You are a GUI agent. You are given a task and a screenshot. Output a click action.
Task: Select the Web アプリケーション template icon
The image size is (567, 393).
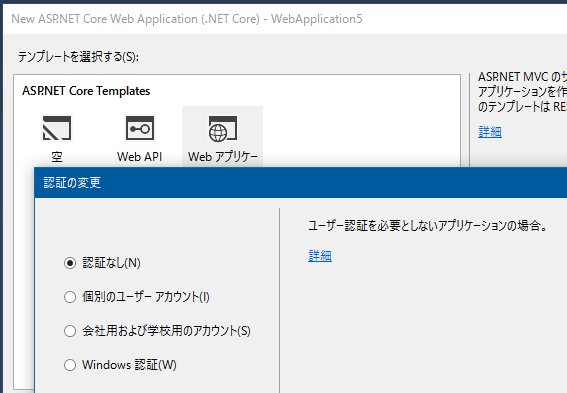tap(222, 129)
